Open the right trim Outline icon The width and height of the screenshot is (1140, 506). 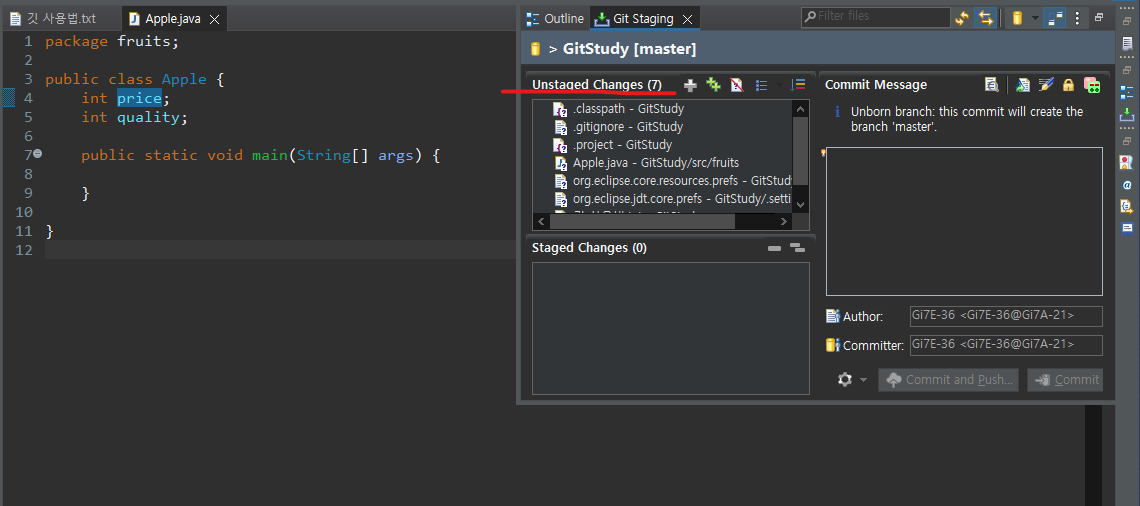tap(1127, 92)
